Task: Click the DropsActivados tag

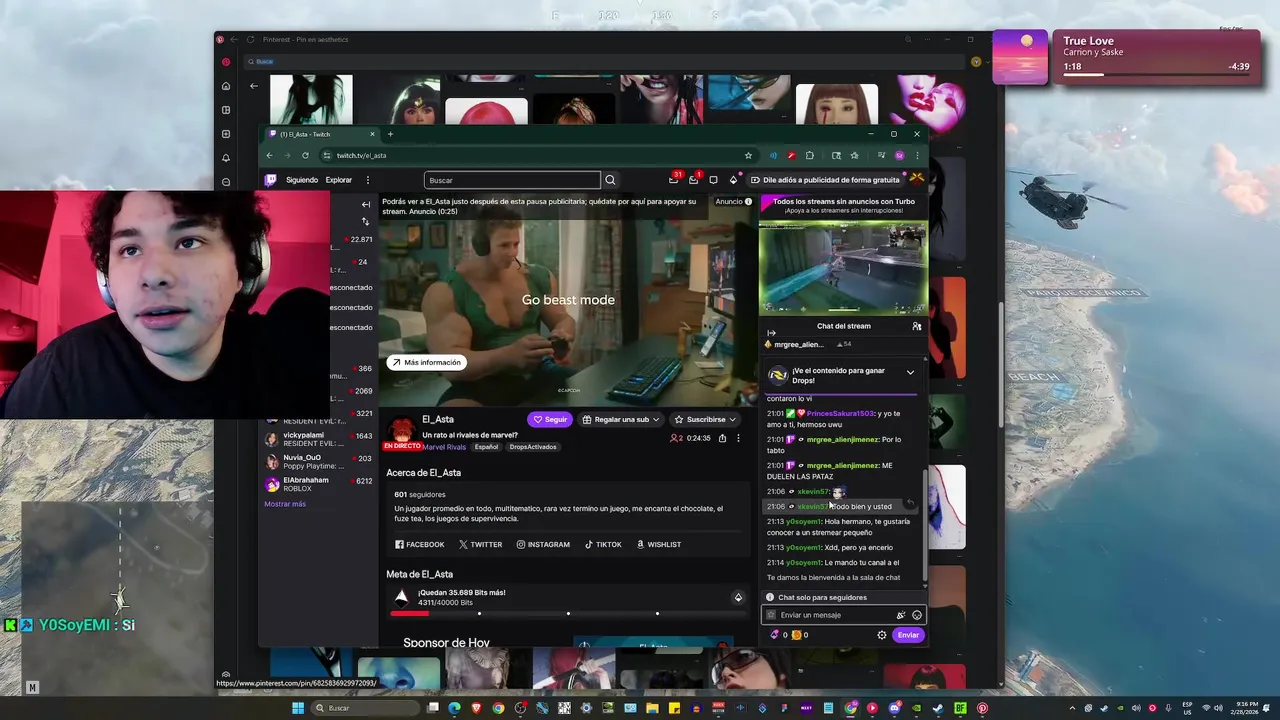Action: [x=533, y=447]
